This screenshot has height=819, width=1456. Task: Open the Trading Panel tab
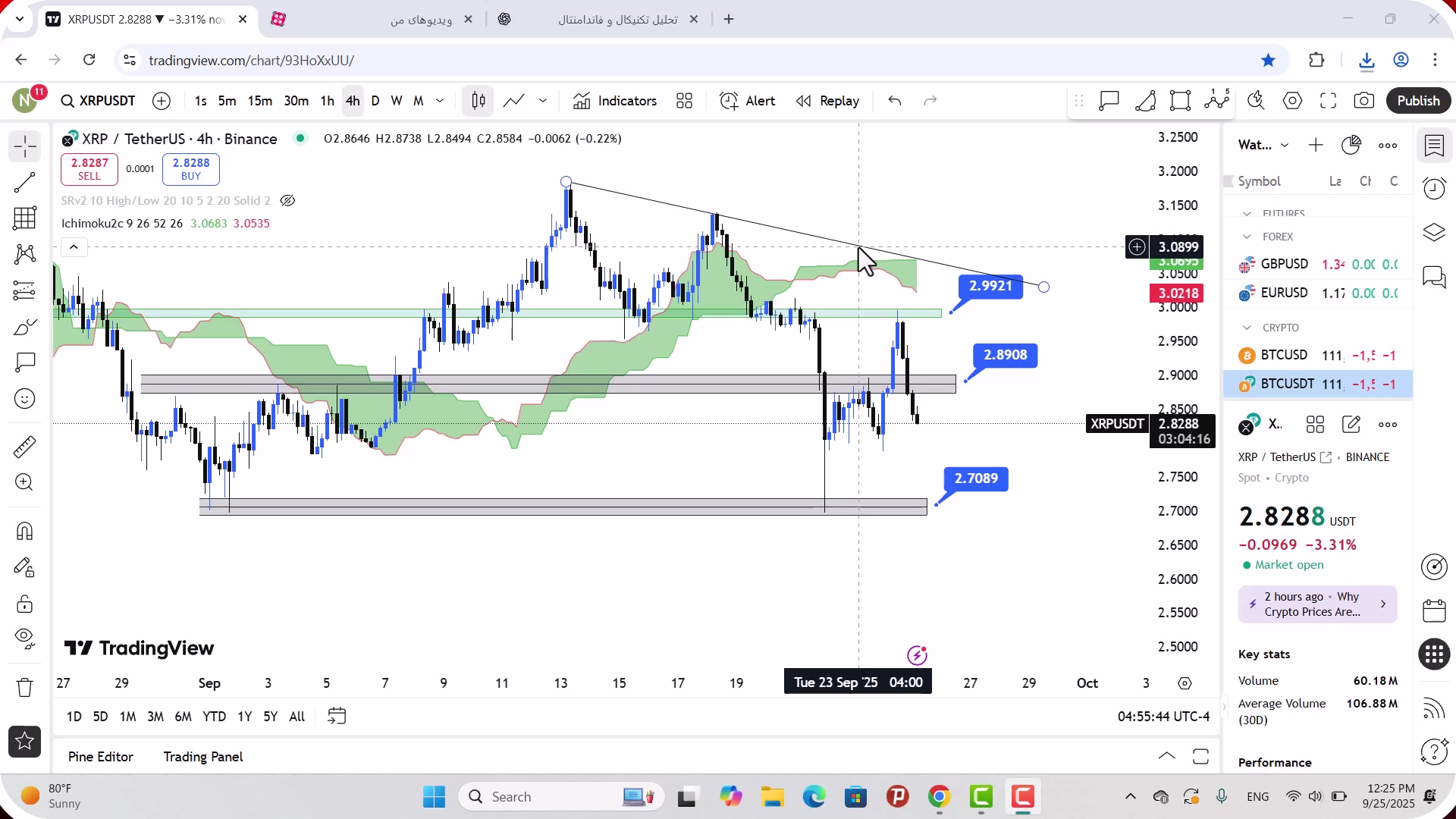click(203, 757)
